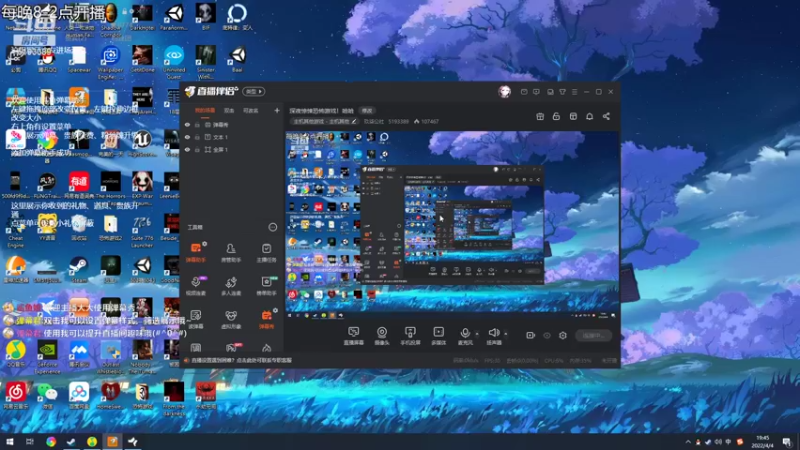Viewport: 800px width, 450px height.
Task: Collapse the 工具箱 toolbox panel
Action: [x=272, y=227]
